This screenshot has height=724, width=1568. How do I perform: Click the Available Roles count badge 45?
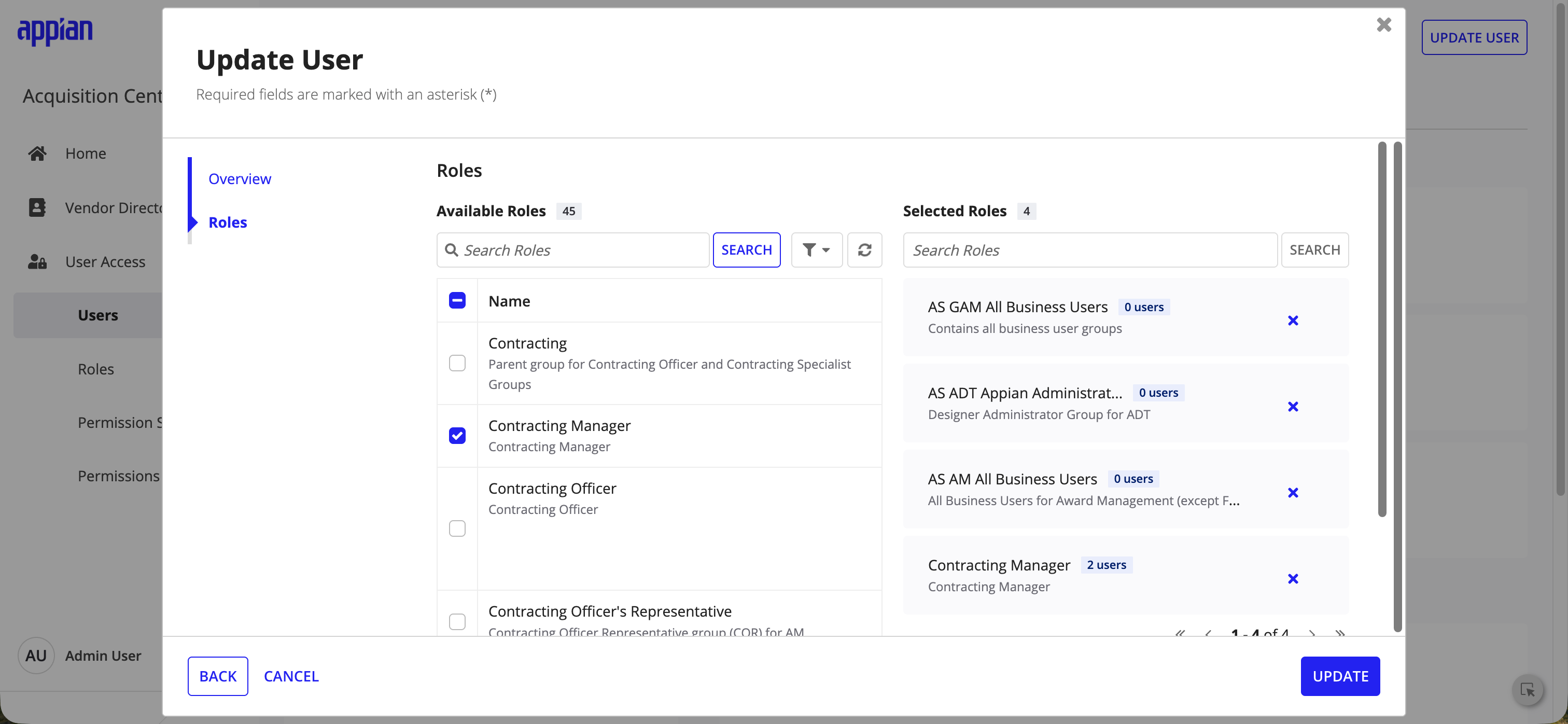tap(568, 211)
